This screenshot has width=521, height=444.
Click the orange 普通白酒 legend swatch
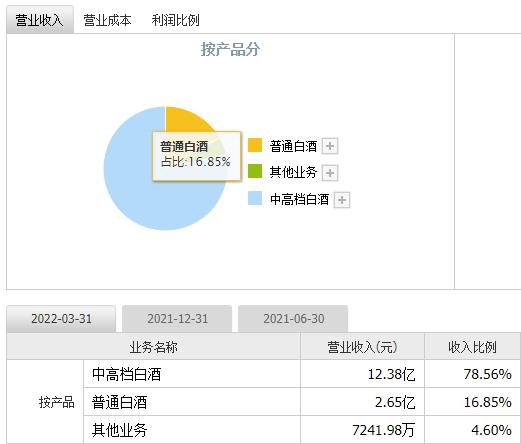pos(255,145)
